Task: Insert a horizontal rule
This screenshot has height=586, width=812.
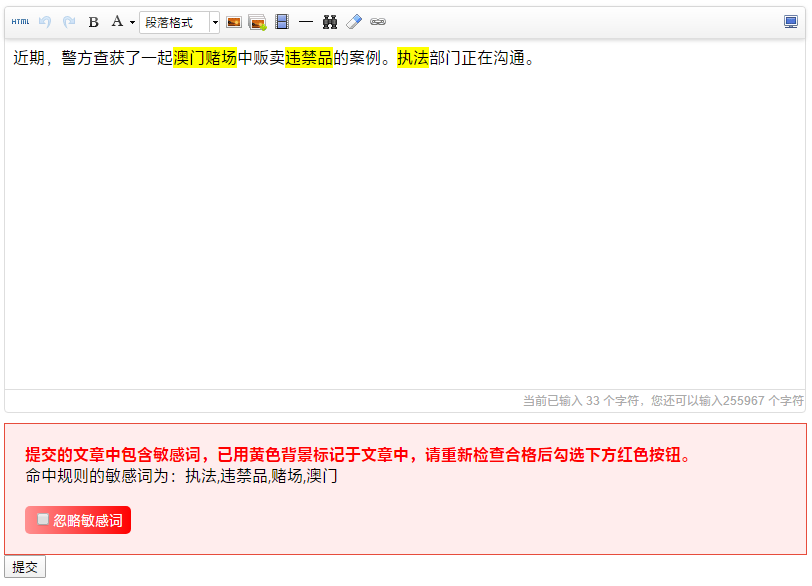Action: (306, 22)
